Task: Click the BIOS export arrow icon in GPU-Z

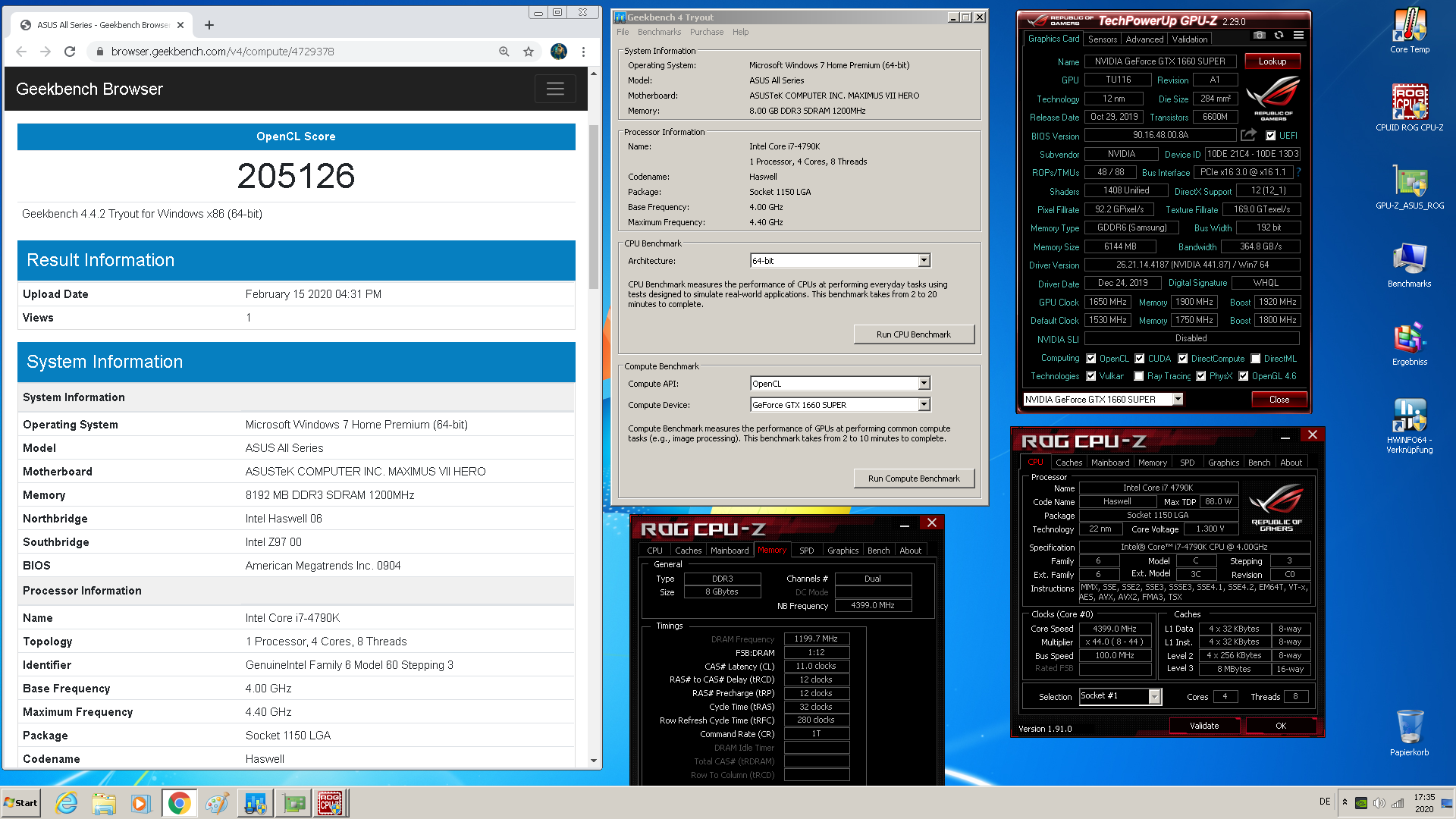Action: click(1249, 135)
